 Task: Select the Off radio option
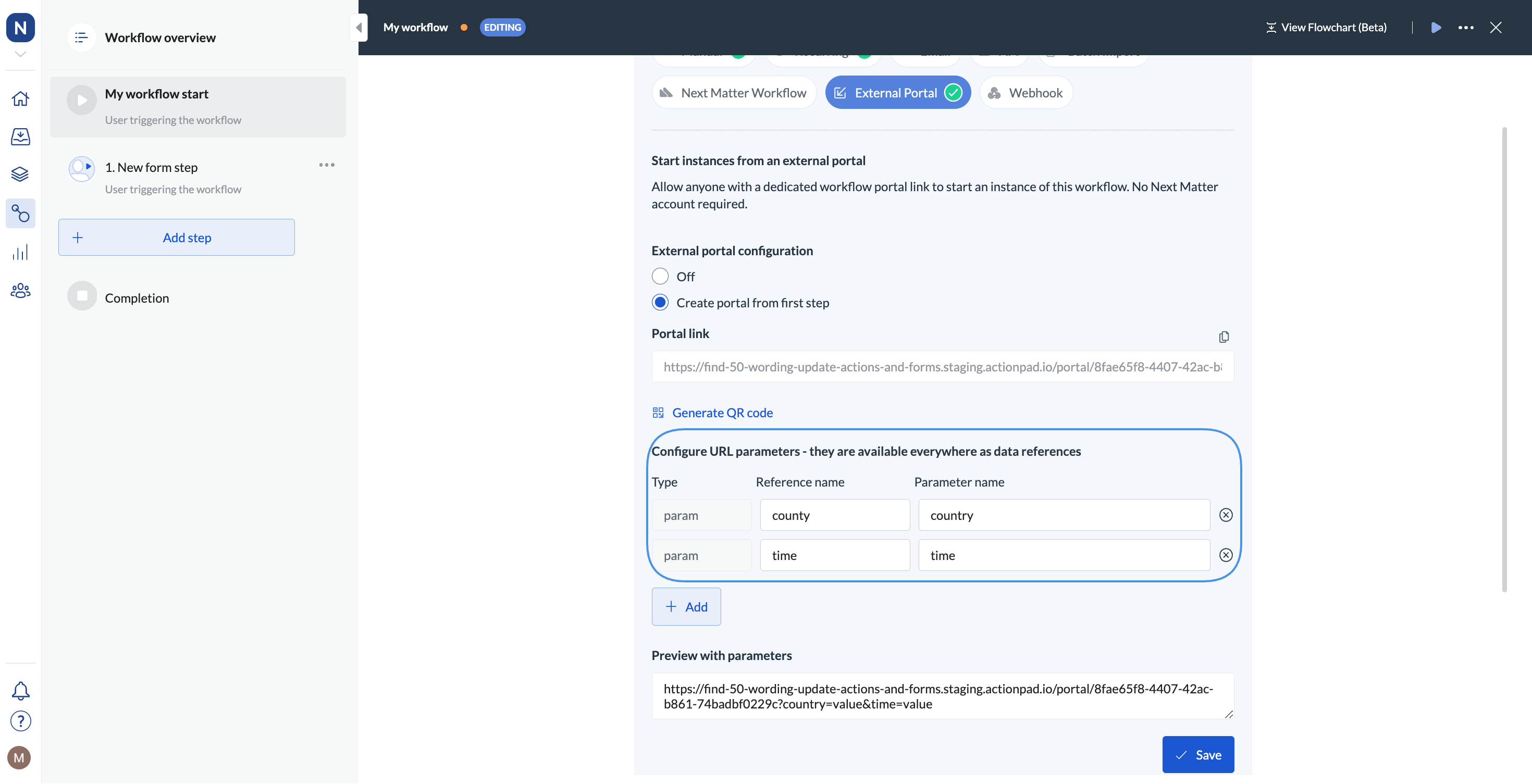click(x=660, y=277)
